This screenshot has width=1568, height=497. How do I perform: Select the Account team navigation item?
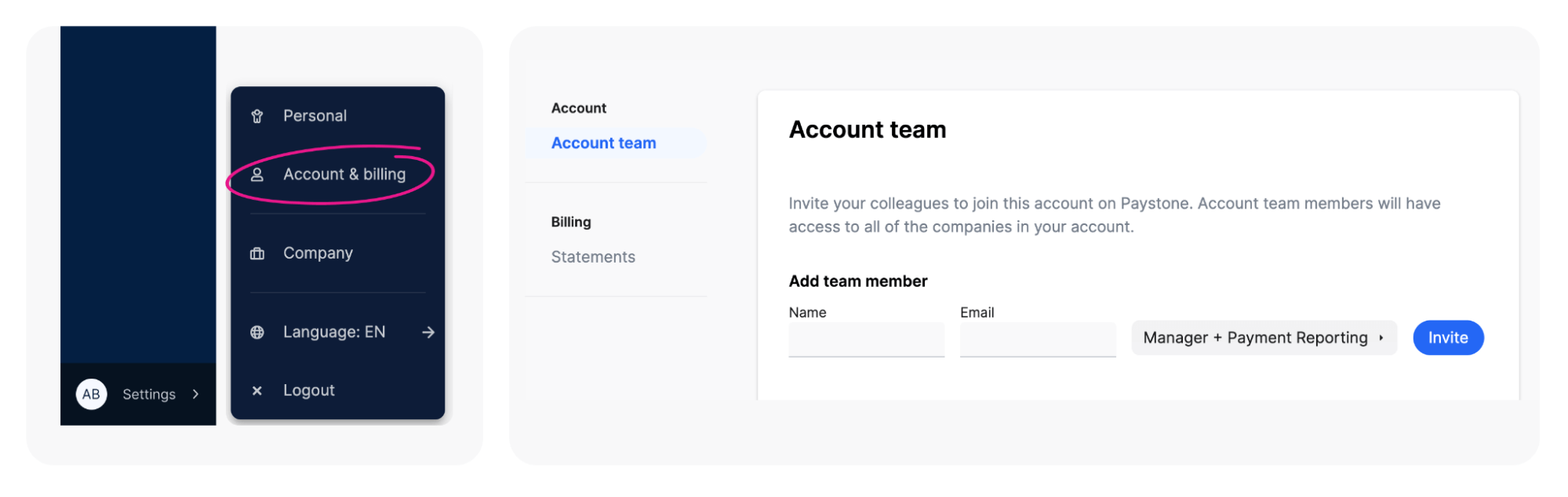coord(603,143)
